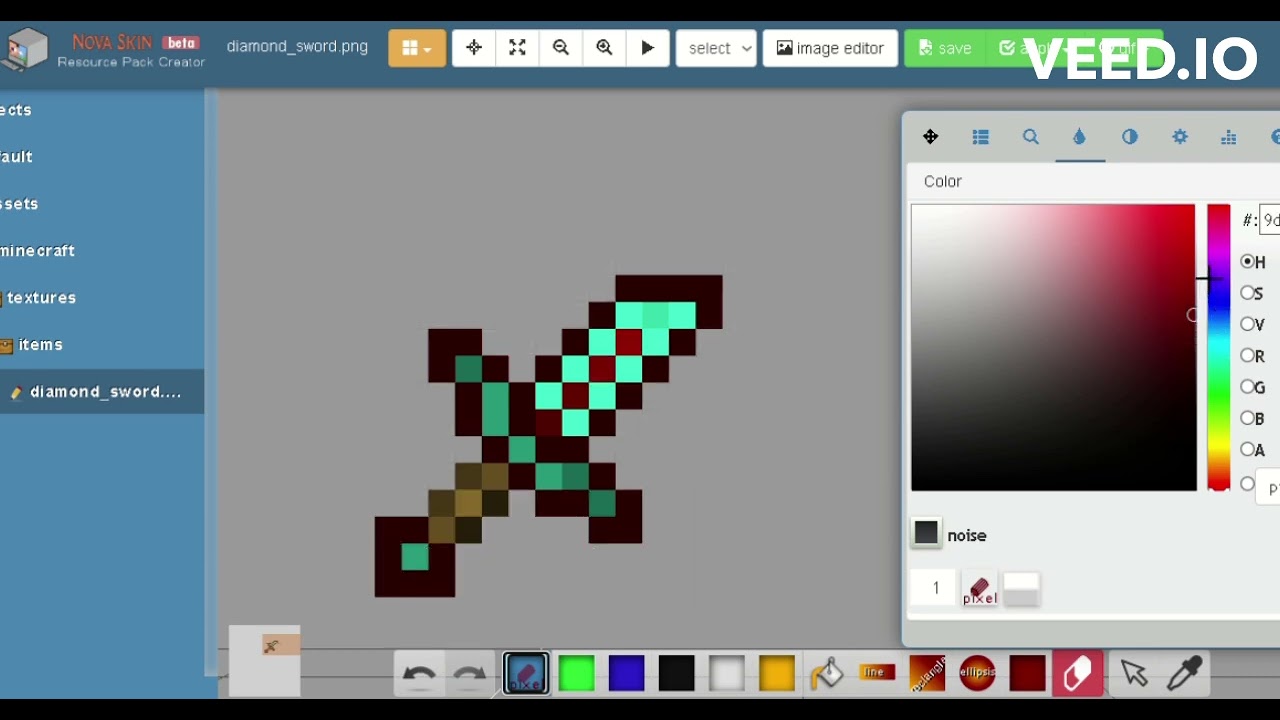Select the B (blue) radio button

point(1248,418)
